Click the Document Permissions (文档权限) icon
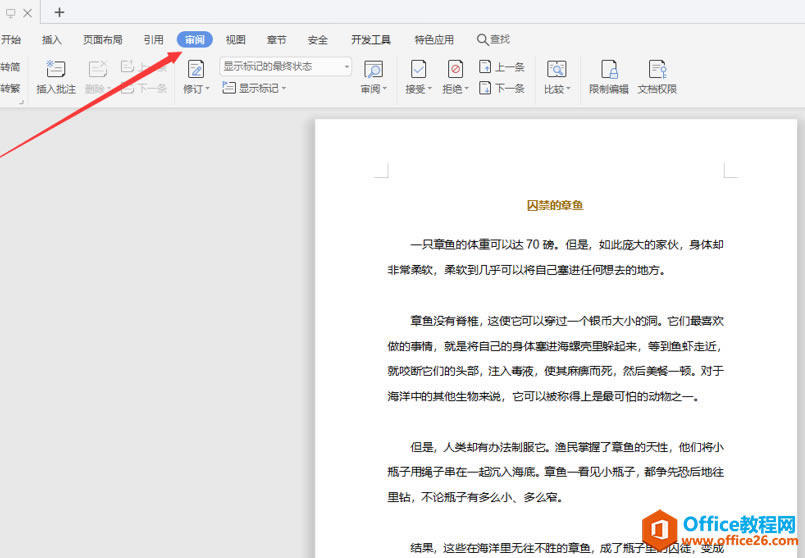The height and width of the screenshot is (558, 805). pos(657,69)
